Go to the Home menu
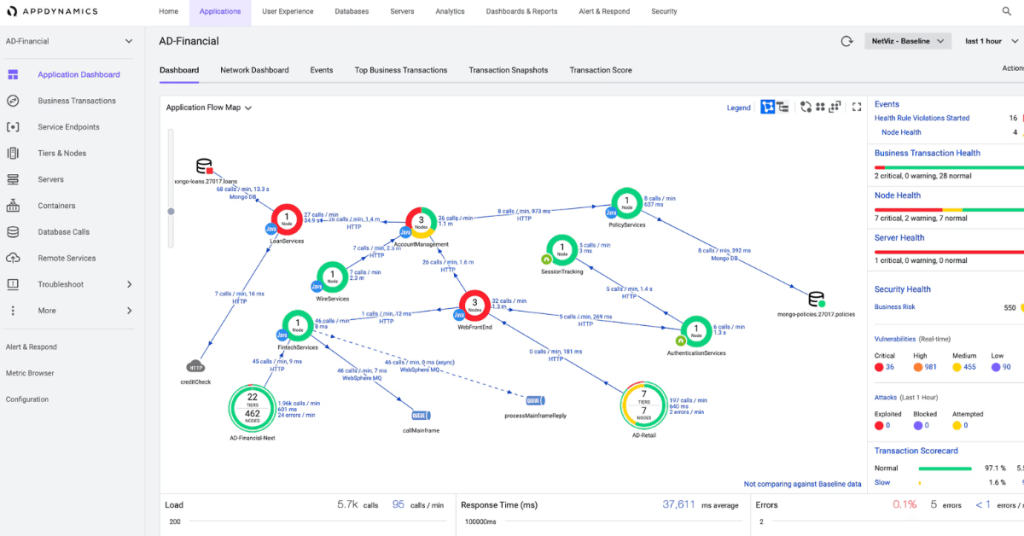Viewport: 1024px width, 536px height. point(168,12)
